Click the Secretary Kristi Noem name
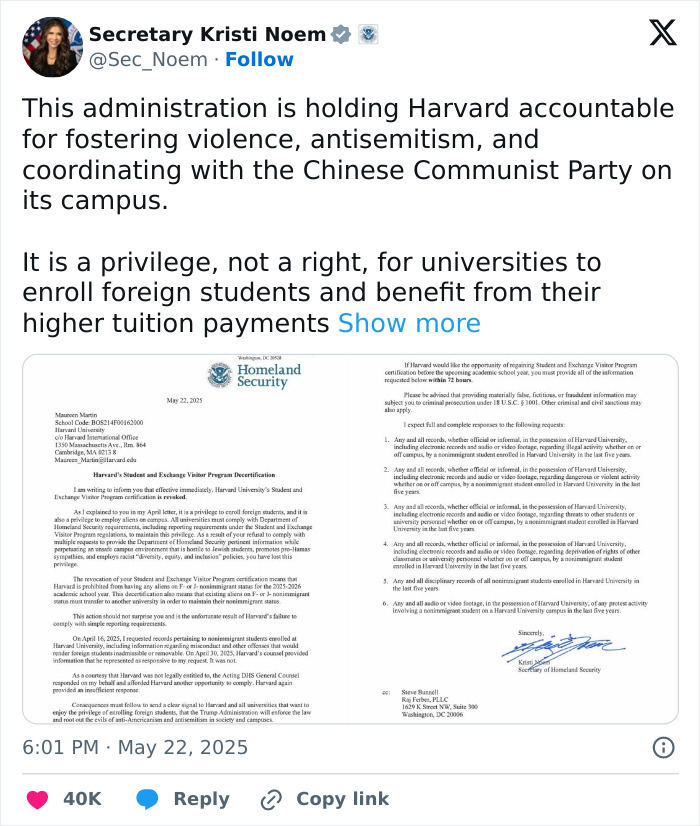This screenshot has height=826, width=700. [x=206, y=33]
